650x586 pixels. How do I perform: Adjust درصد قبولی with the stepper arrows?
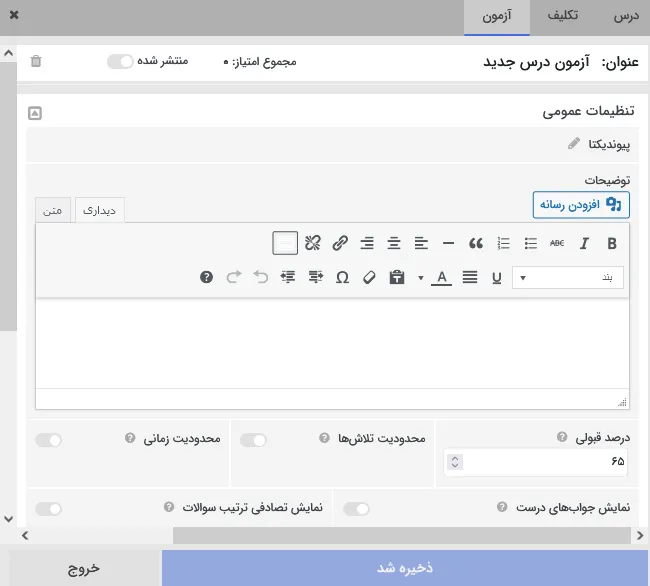[455, 462]
